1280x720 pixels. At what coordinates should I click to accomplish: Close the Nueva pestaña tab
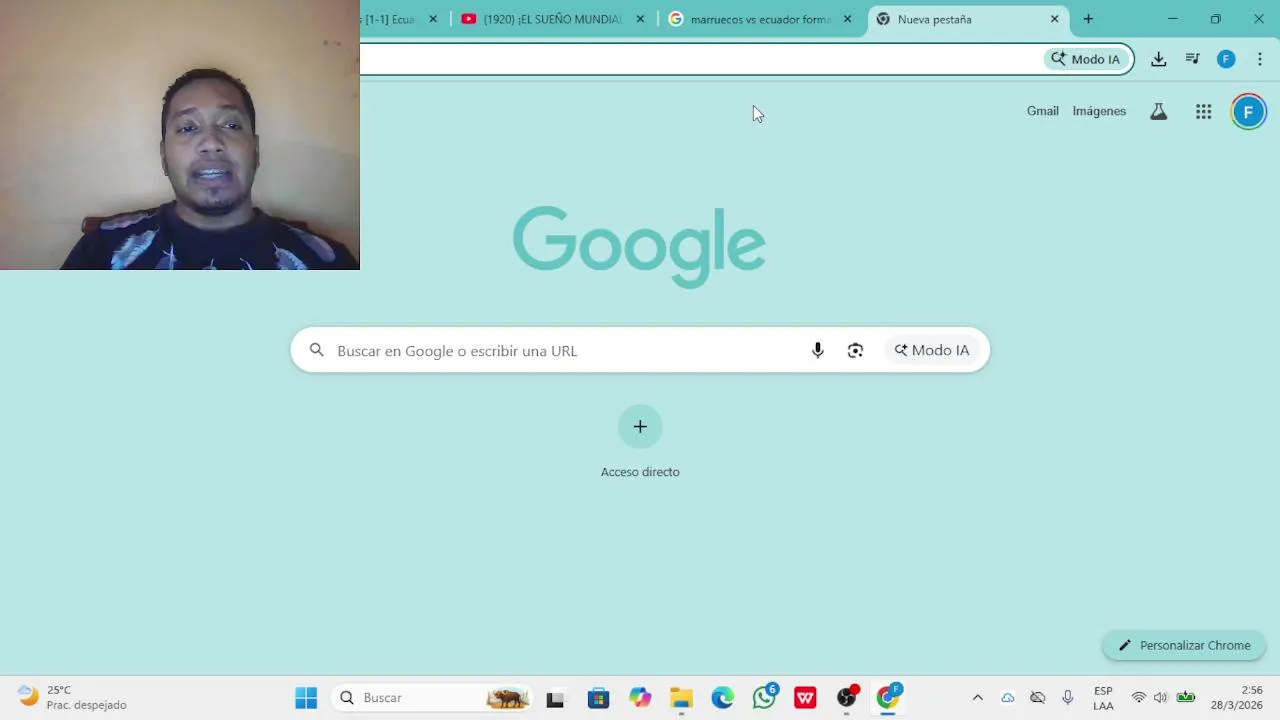tap(1054, 19)
